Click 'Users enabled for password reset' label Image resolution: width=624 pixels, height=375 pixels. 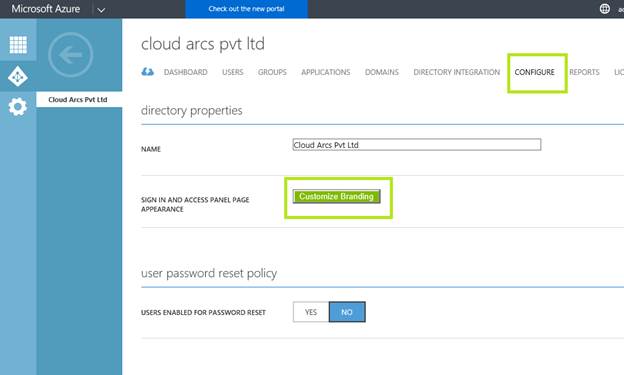click(x=203, y=312)
